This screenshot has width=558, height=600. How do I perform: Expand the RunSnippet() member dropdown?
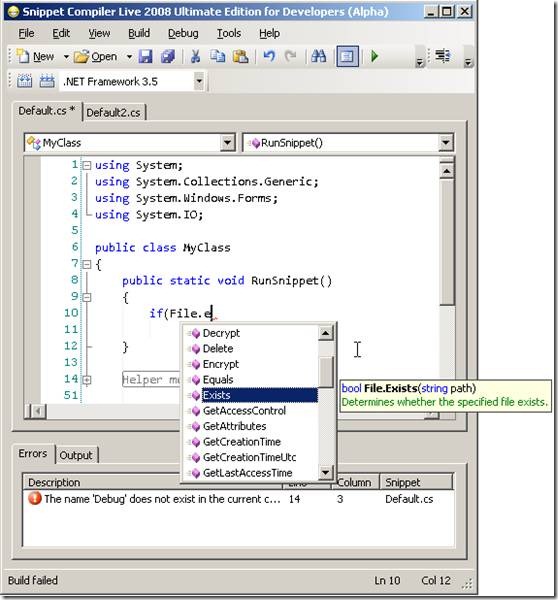[x=445, y=143]
